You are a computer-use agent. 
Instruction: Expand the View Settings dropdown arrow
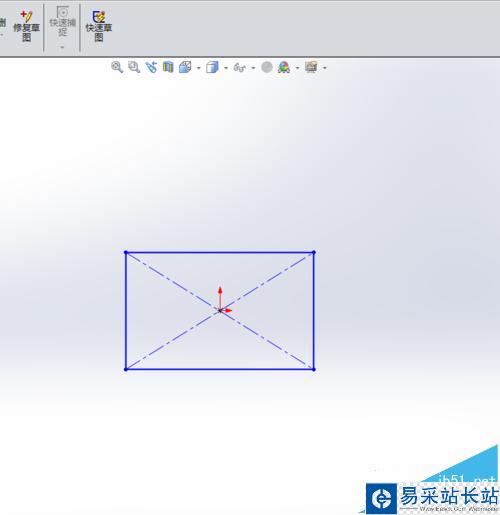click(x=325, y=68)
